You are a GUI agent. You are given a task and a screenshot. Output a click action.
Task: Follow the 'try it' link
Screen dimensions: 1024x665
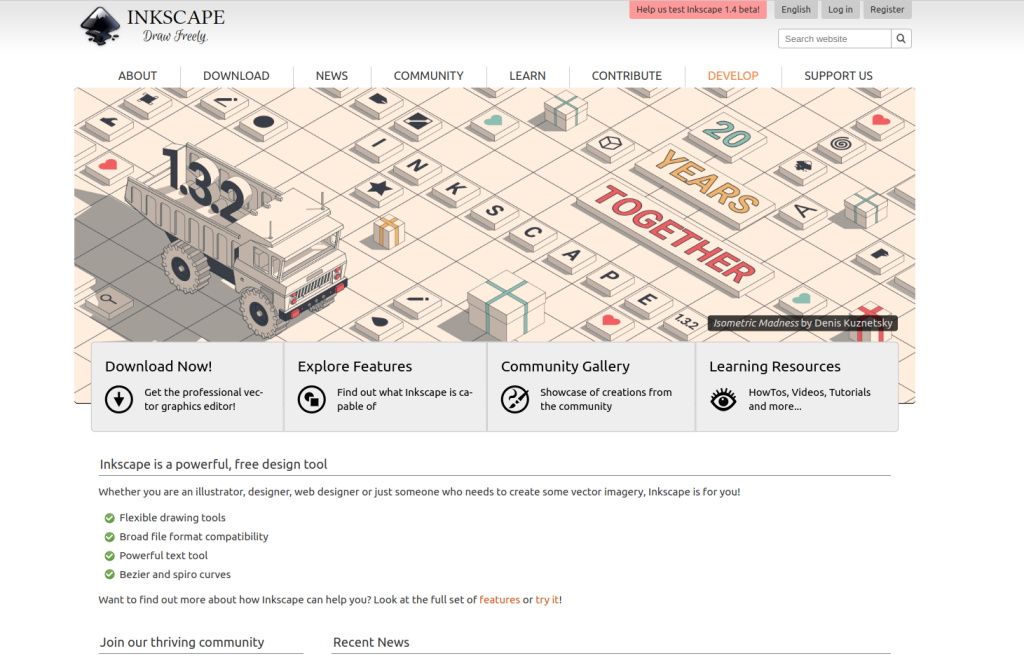(547, 600)
